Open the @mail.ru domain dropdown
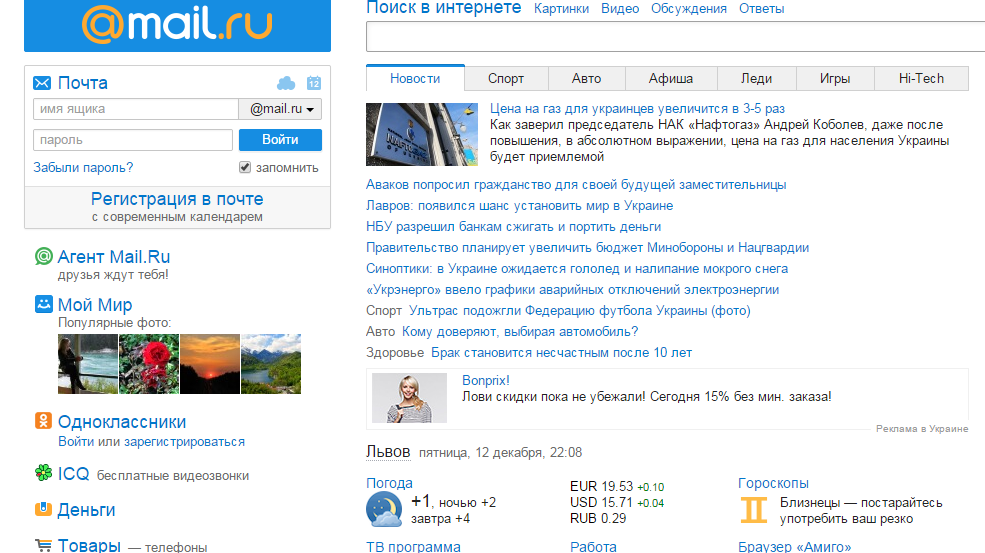 (x=280, y=109)
